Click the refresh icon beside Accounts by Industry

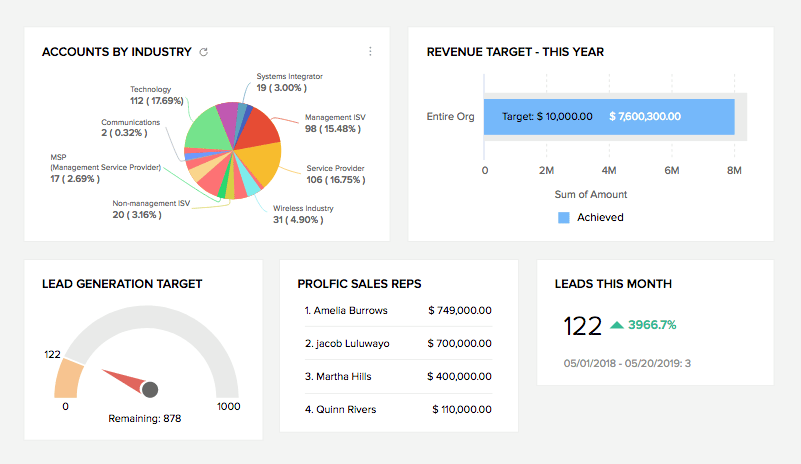pyautogui.click(x=204, y=52)
